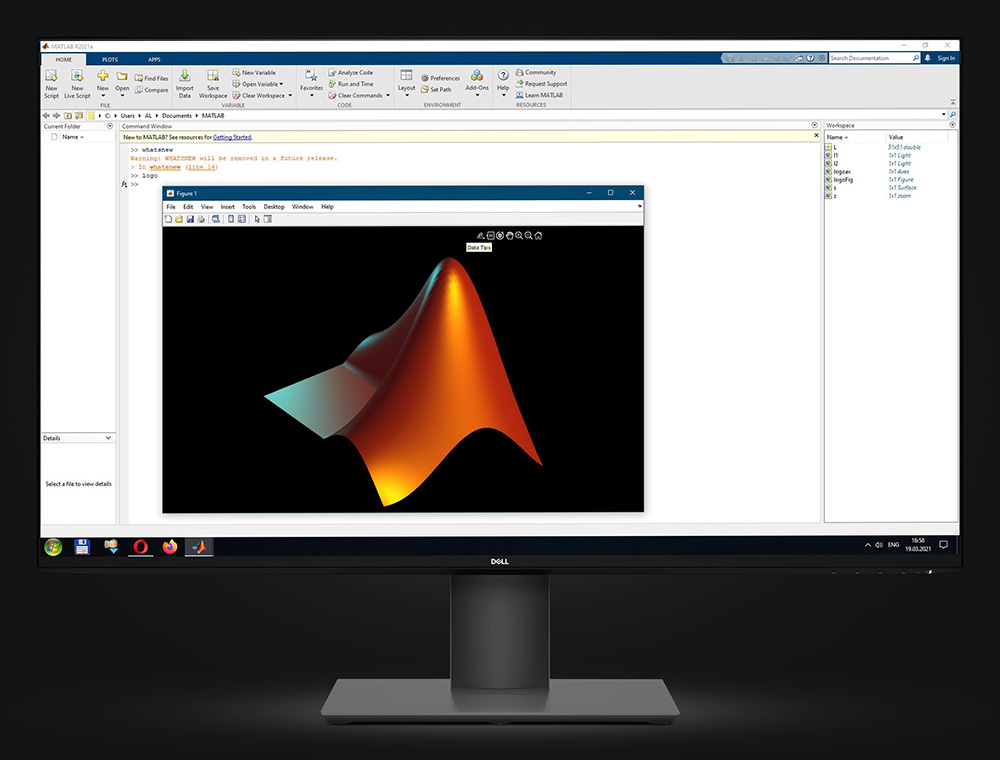Switch to the PLOTS tab
Viewport: 1000px width, 760px height.
pyautogui.click(x=110, y=59)
